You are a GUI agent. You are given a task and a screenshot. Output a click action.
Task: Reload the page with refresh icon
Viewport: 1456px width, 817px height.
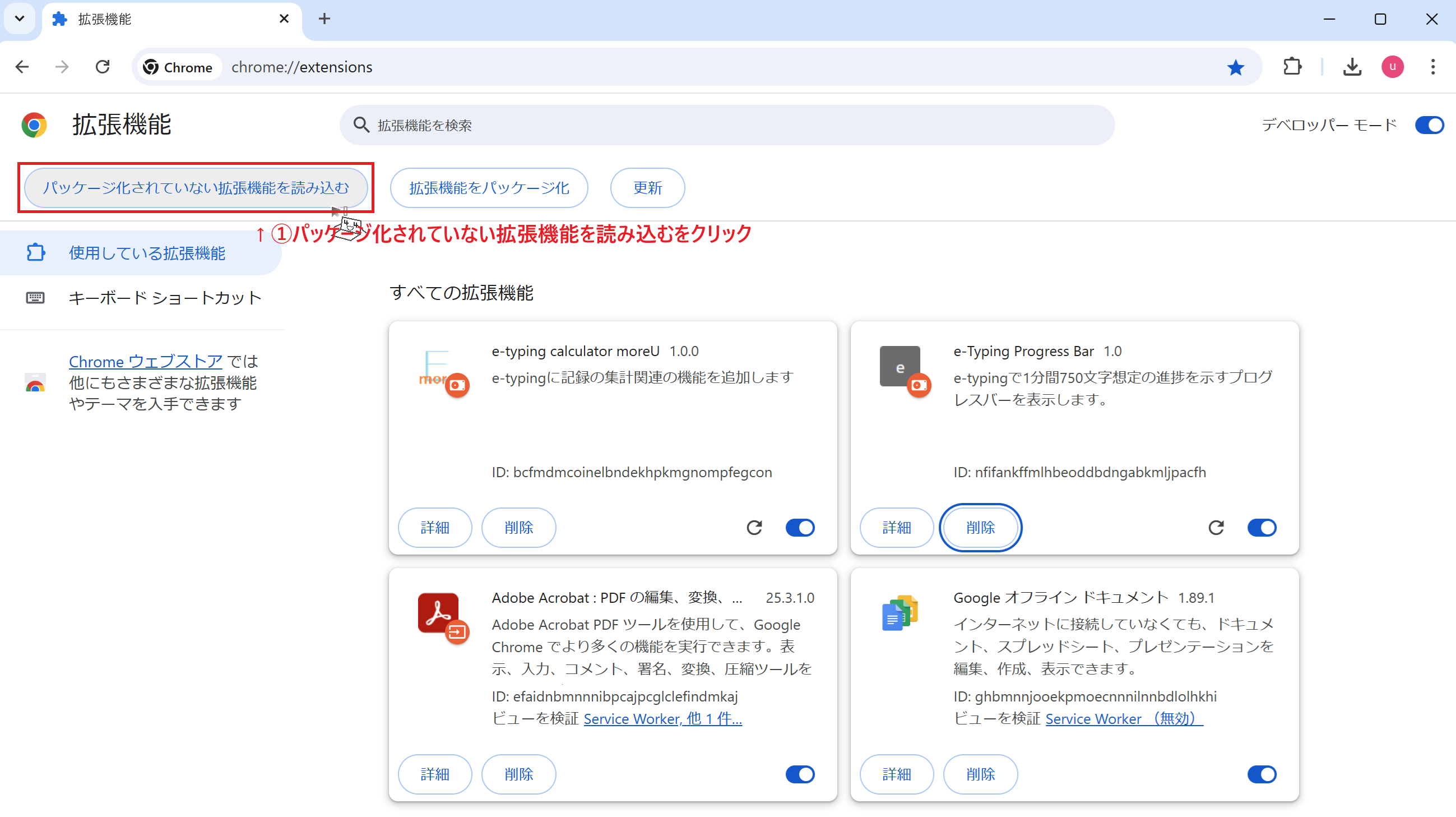click(x=103, y=67)
